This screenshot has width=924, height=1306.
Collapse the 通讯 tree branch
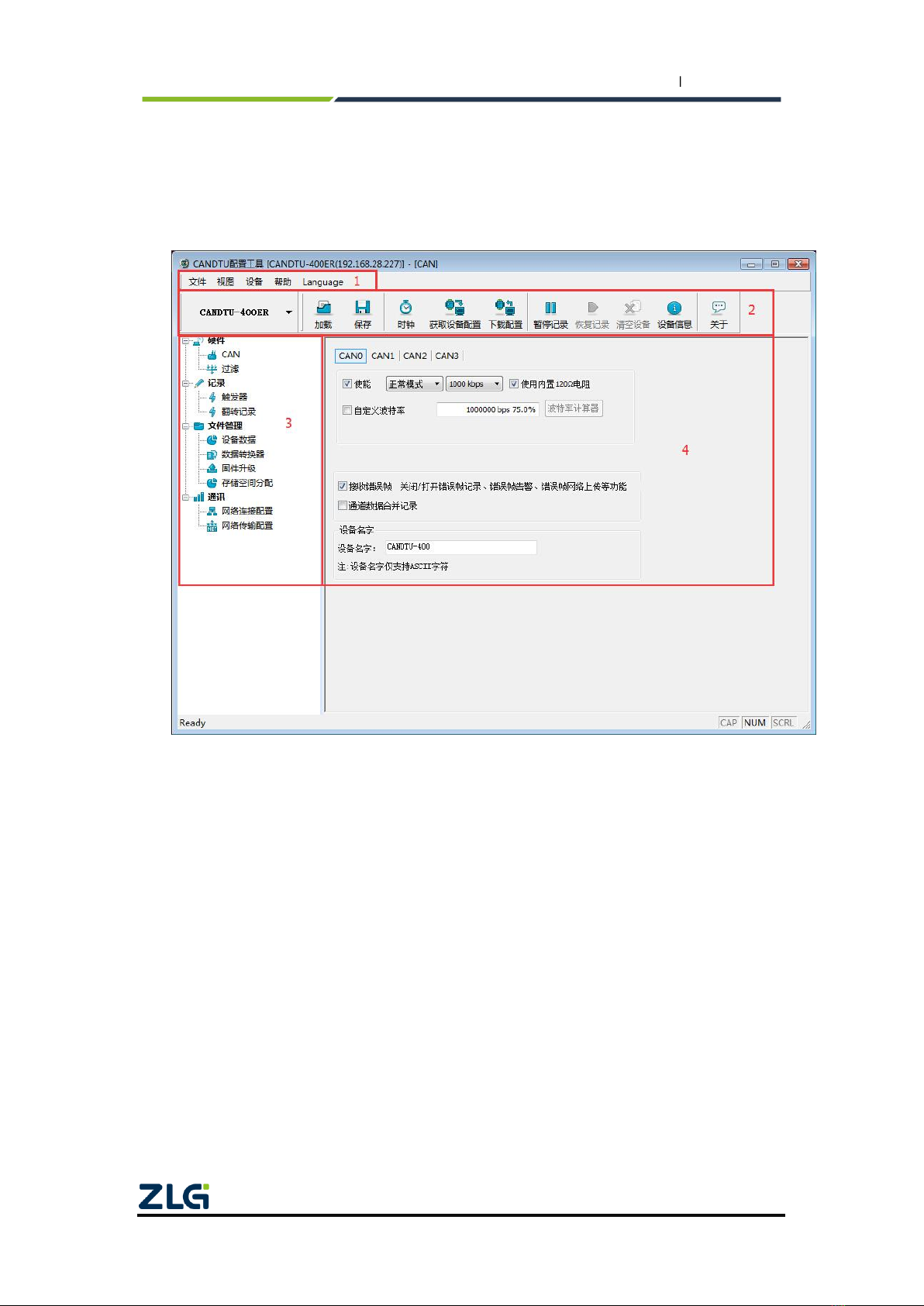point(186,497)
